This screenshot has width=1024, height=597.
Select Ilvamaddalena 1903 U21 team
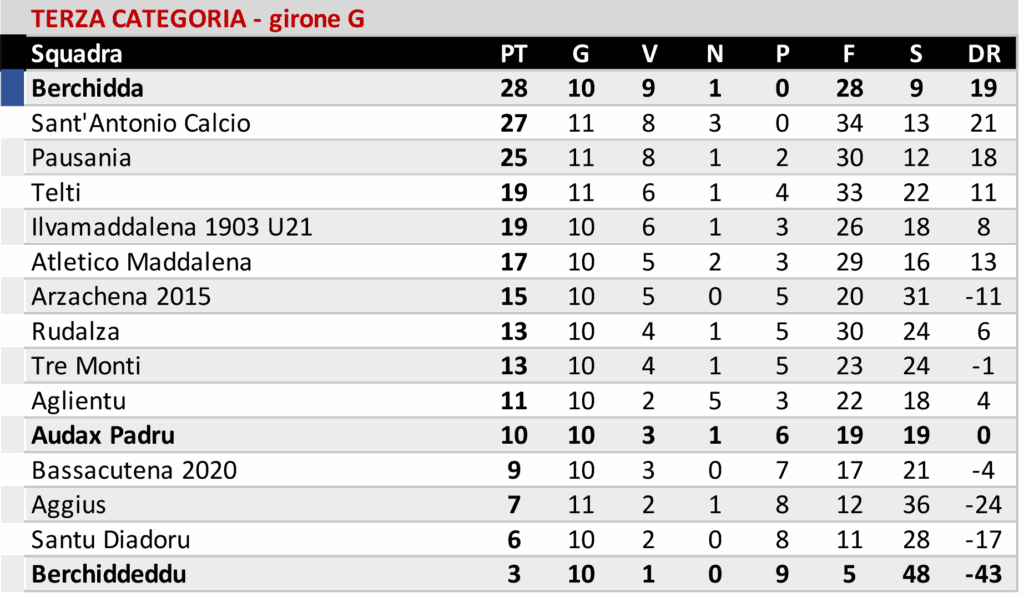click(x=172, y=227)
